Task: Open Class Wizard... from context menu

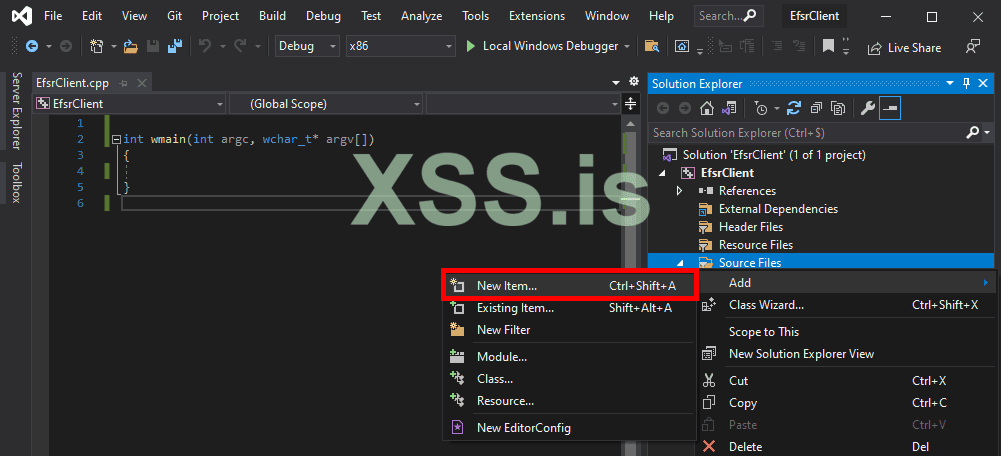Action: 846,305
